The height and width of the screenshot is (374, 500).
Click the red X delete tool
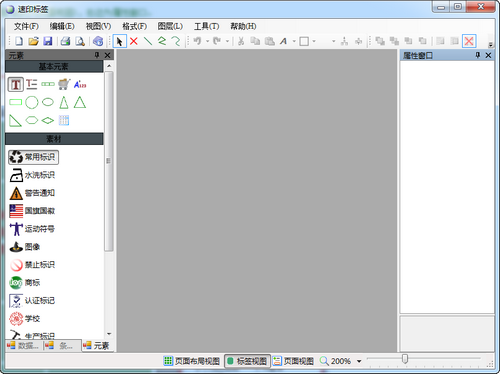134,41
